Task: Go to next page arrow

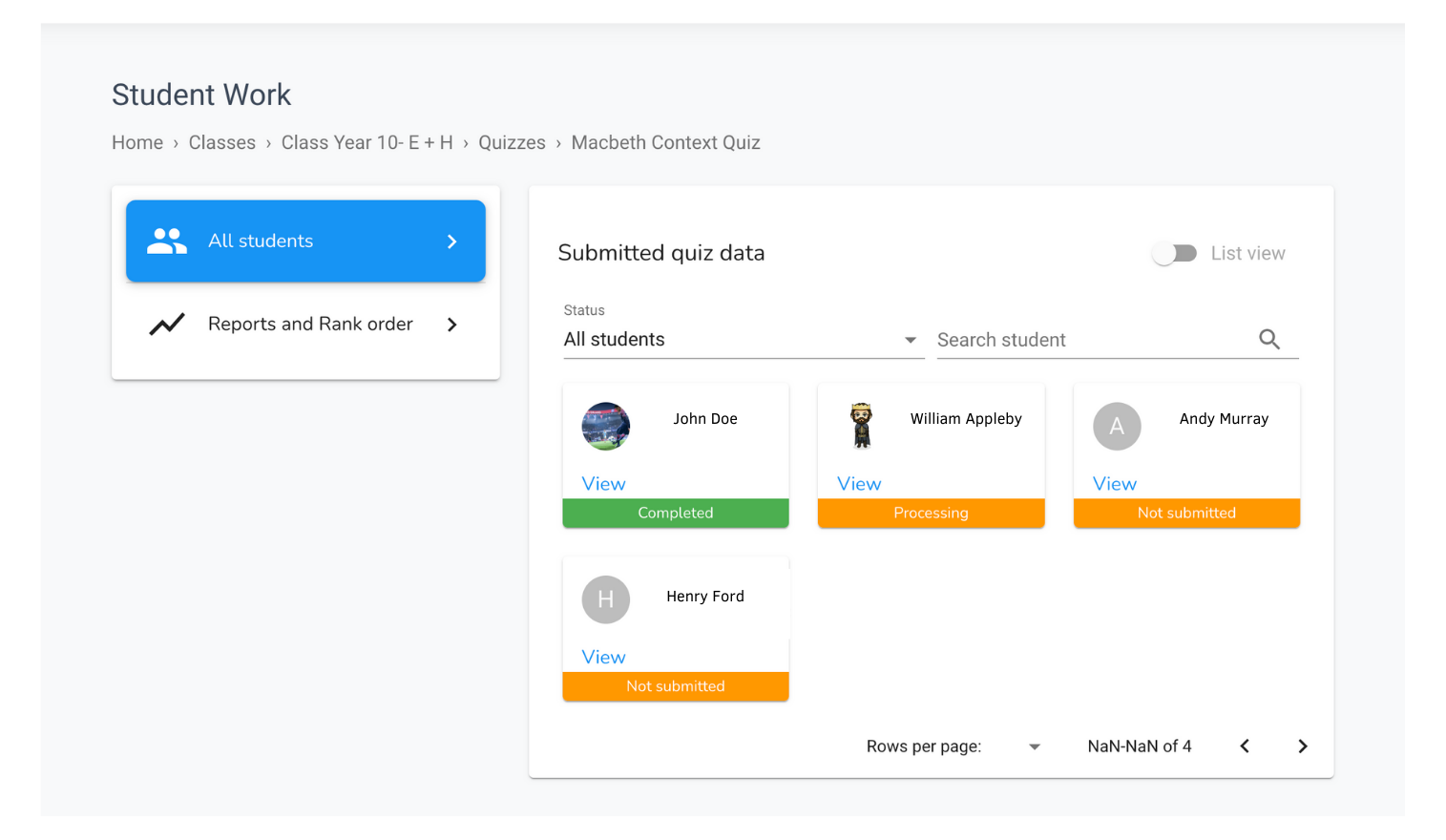Action: click(1303, 746)
